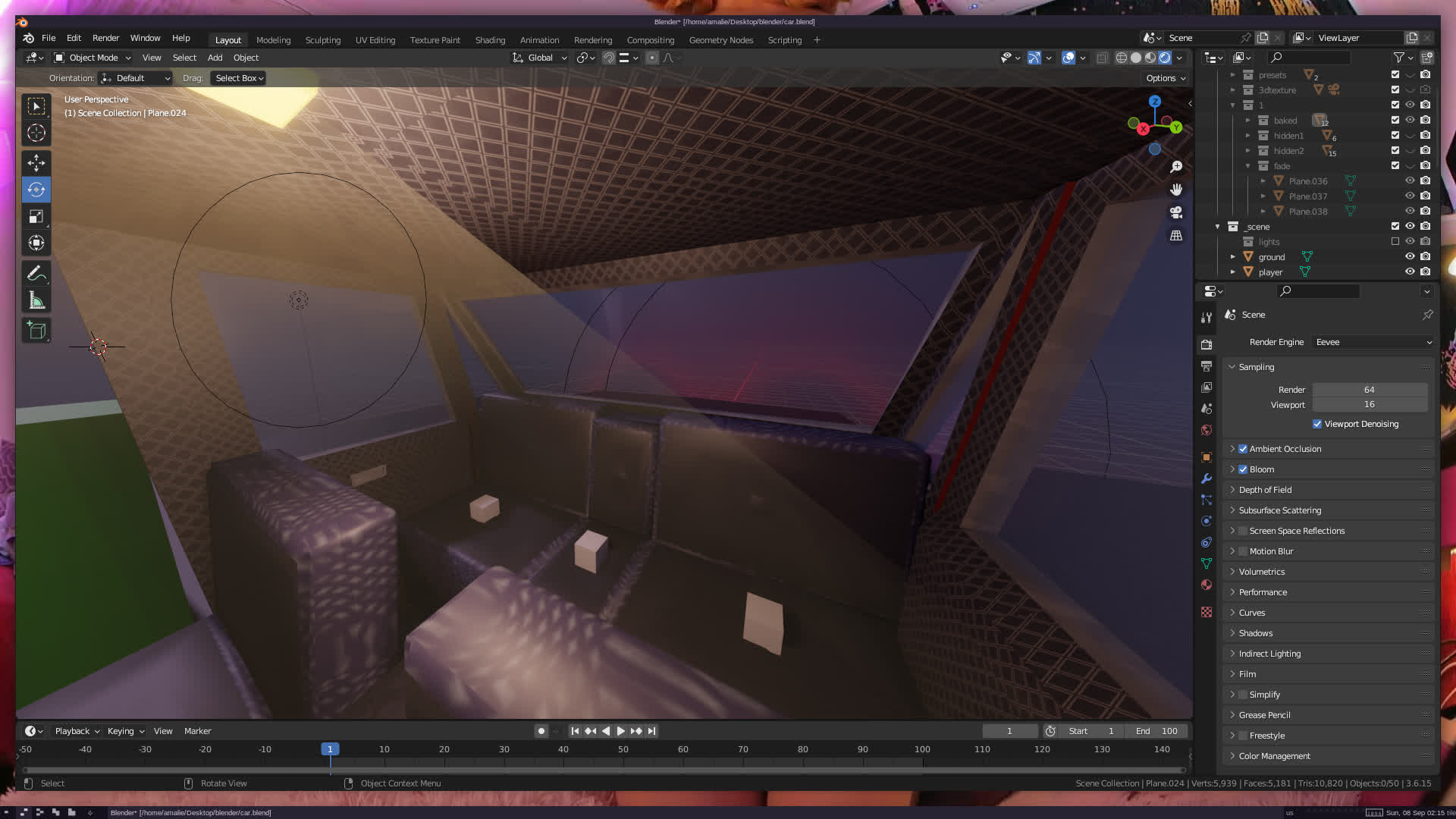Open the Material properties tab
Viewport: 1456px width, 819px height.
pos(1207,585)
